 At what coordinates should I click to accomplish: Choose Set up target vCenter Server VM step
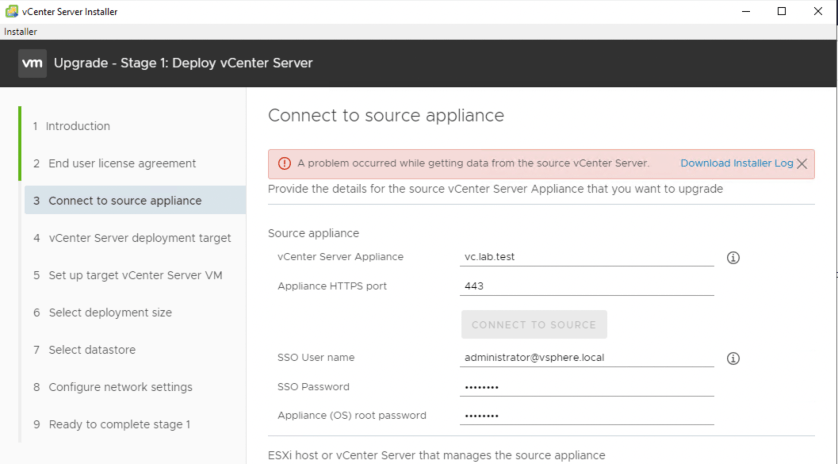[135, 275]
